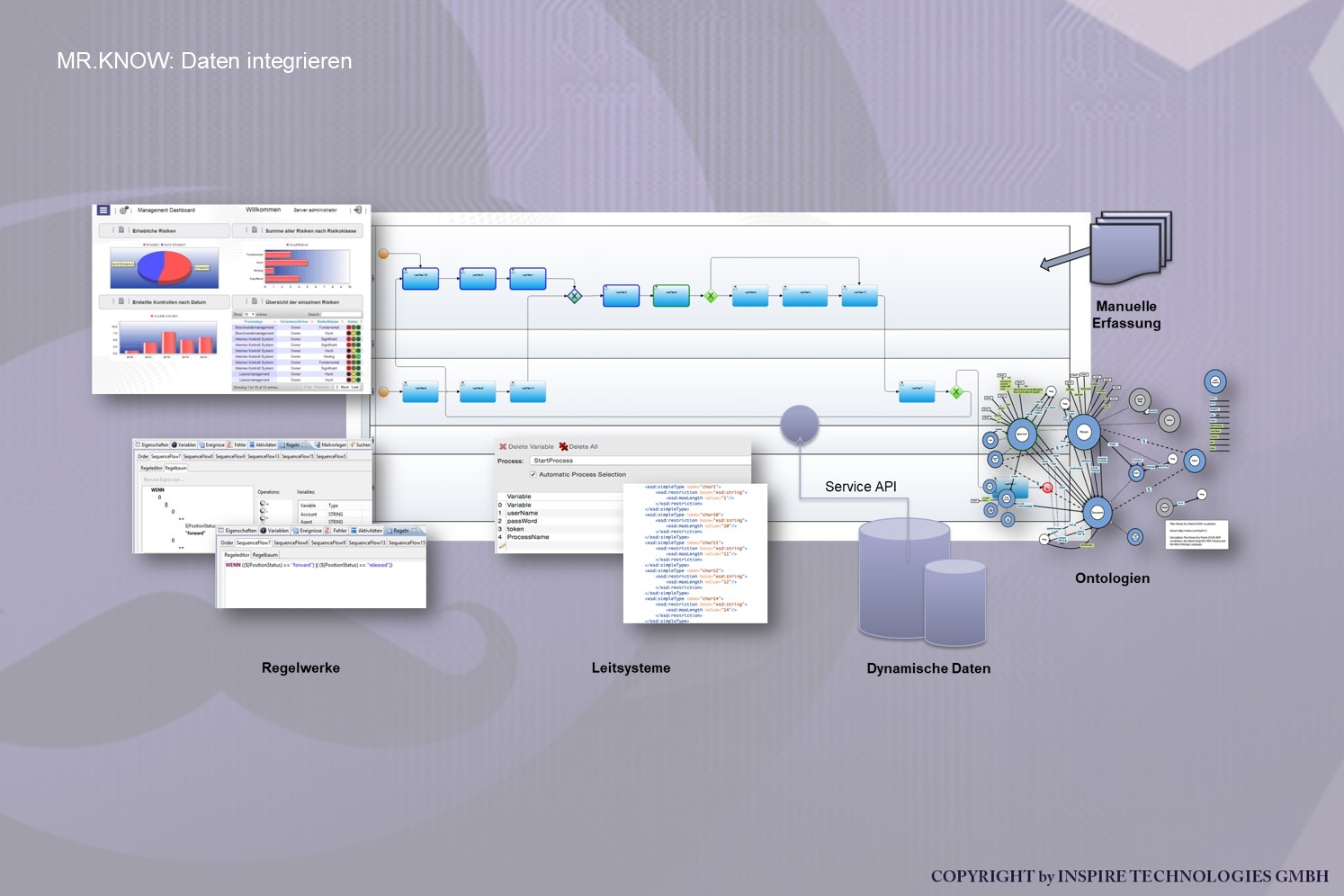Click the Remove Expression button
The image size is (1344, 896).
[x=163, y=479]
